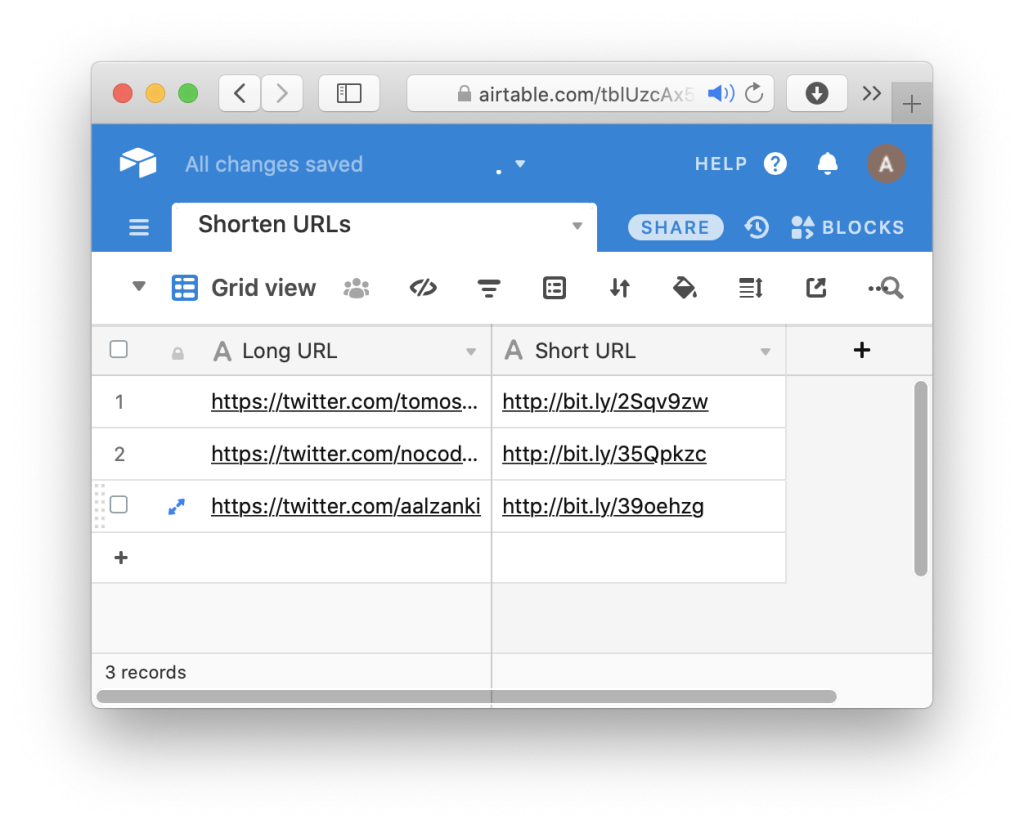
Task: Toggle the select-all checkbox in header
Action: coord(119,350)
